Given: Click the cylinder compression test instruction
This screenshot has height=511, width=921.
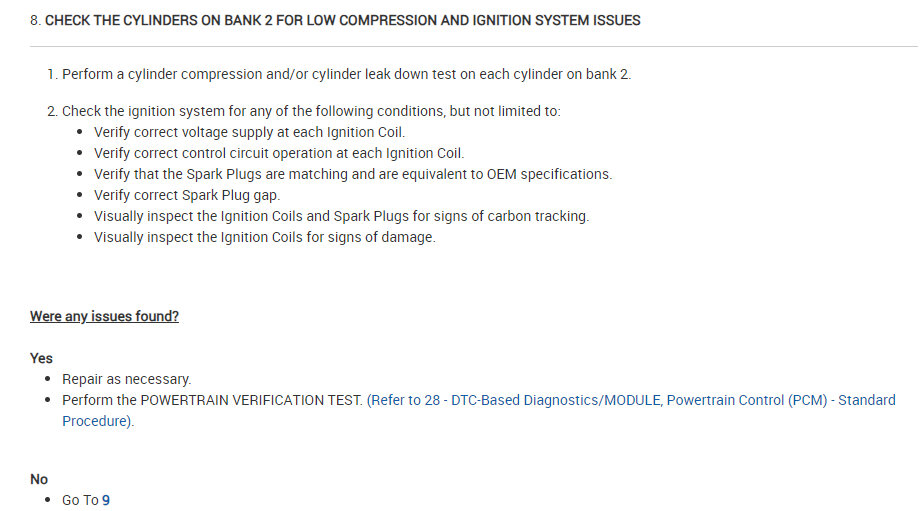Looking at the screenshot, I should 346,74.
